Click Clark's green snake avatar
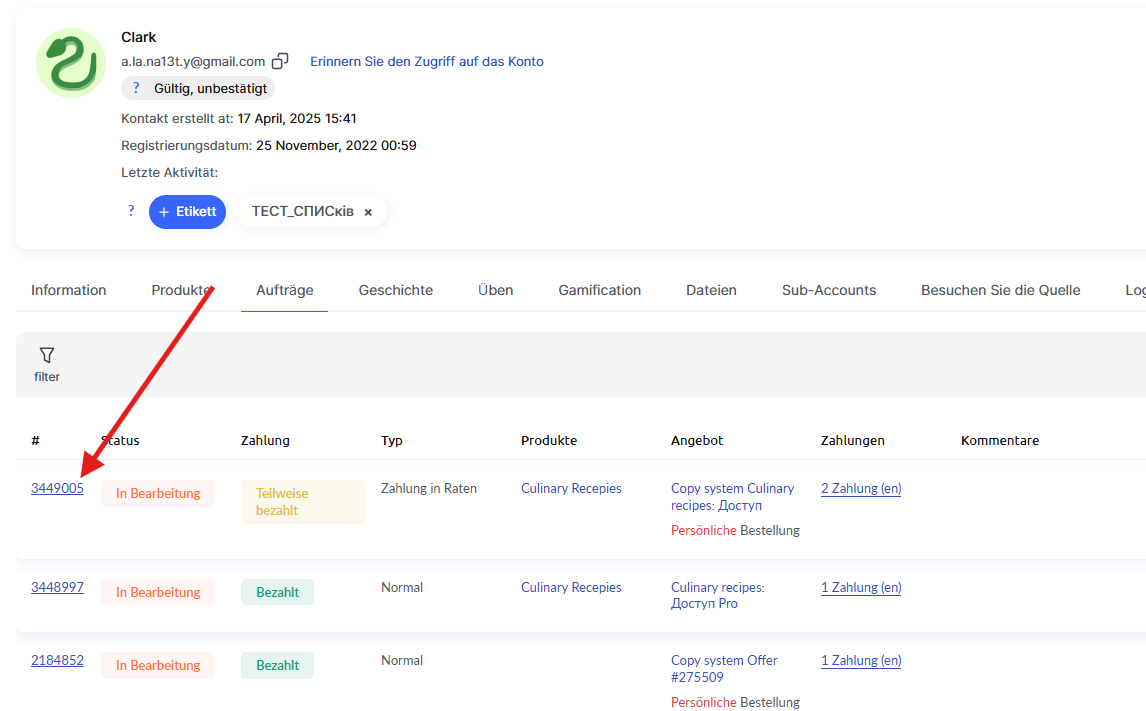This screenshot has height=711, width=1146. pyautogui.click(x=71, y=63)
